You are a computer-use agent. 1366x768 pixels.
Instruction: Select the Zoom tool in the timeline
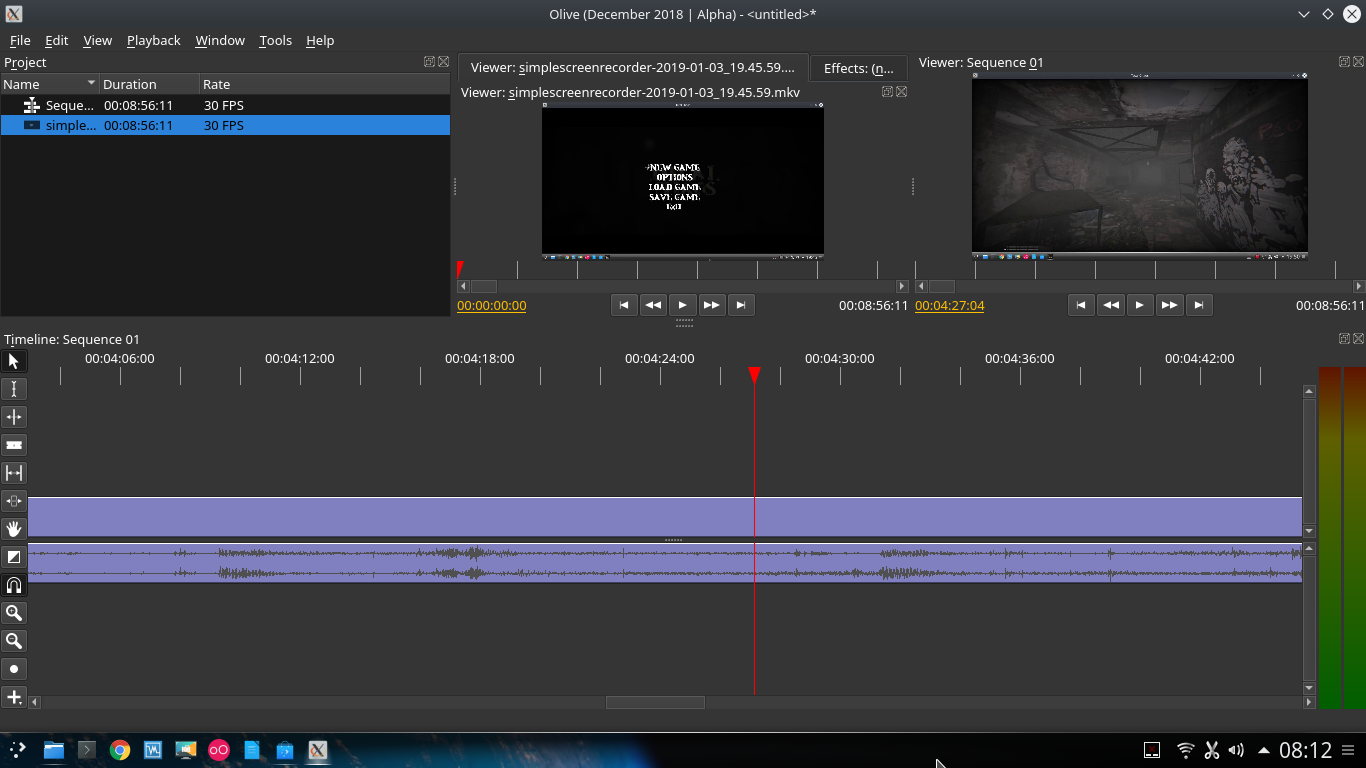click(14, 613)
